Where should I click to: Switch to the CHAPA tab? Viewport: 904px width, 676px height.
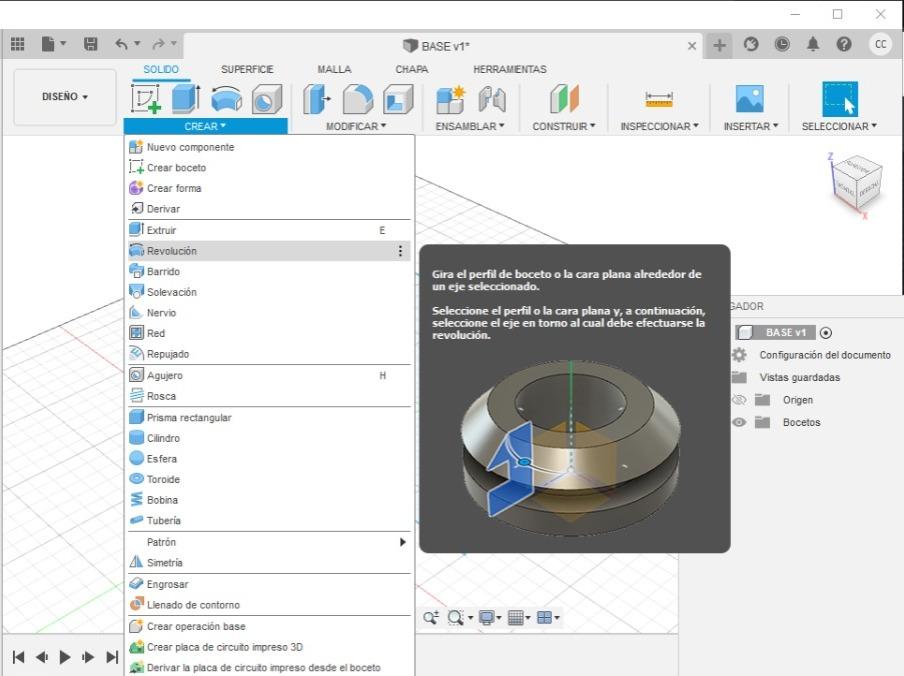pos(412,69)
